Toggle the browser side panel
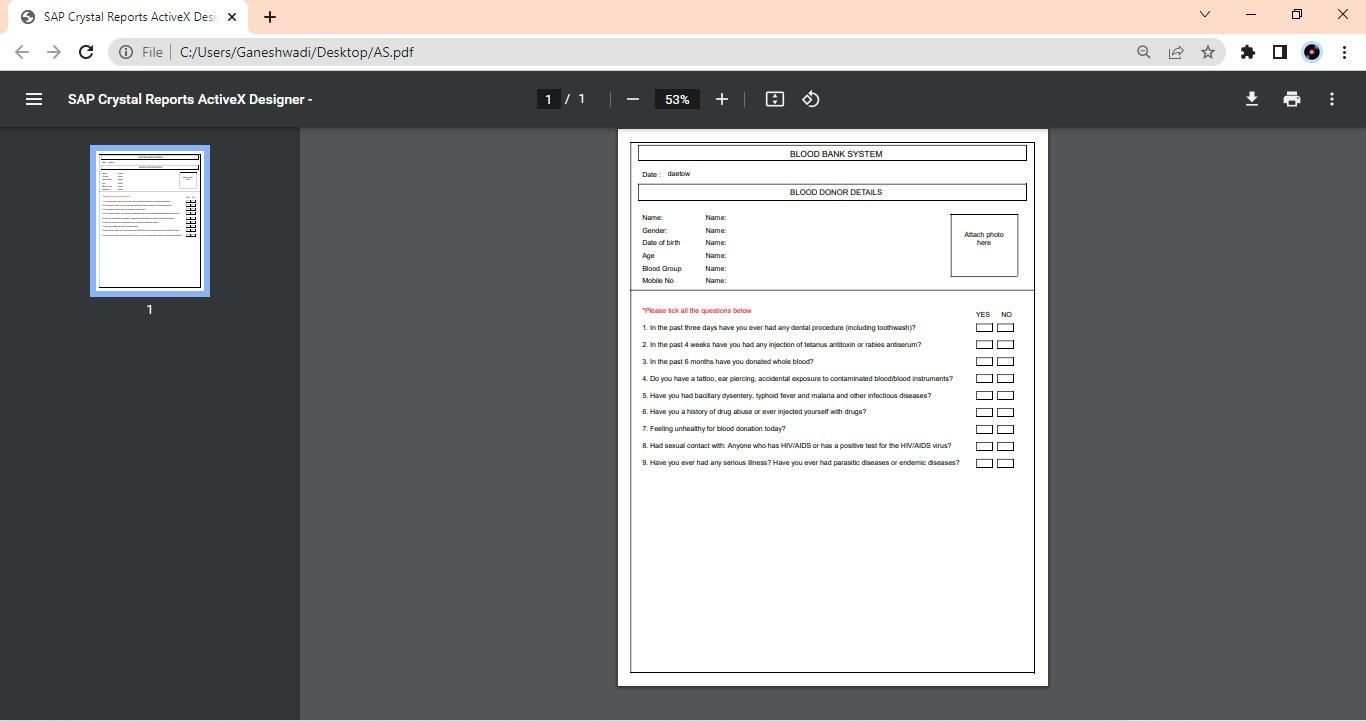1366x721 pixels. coord(1280,52)
